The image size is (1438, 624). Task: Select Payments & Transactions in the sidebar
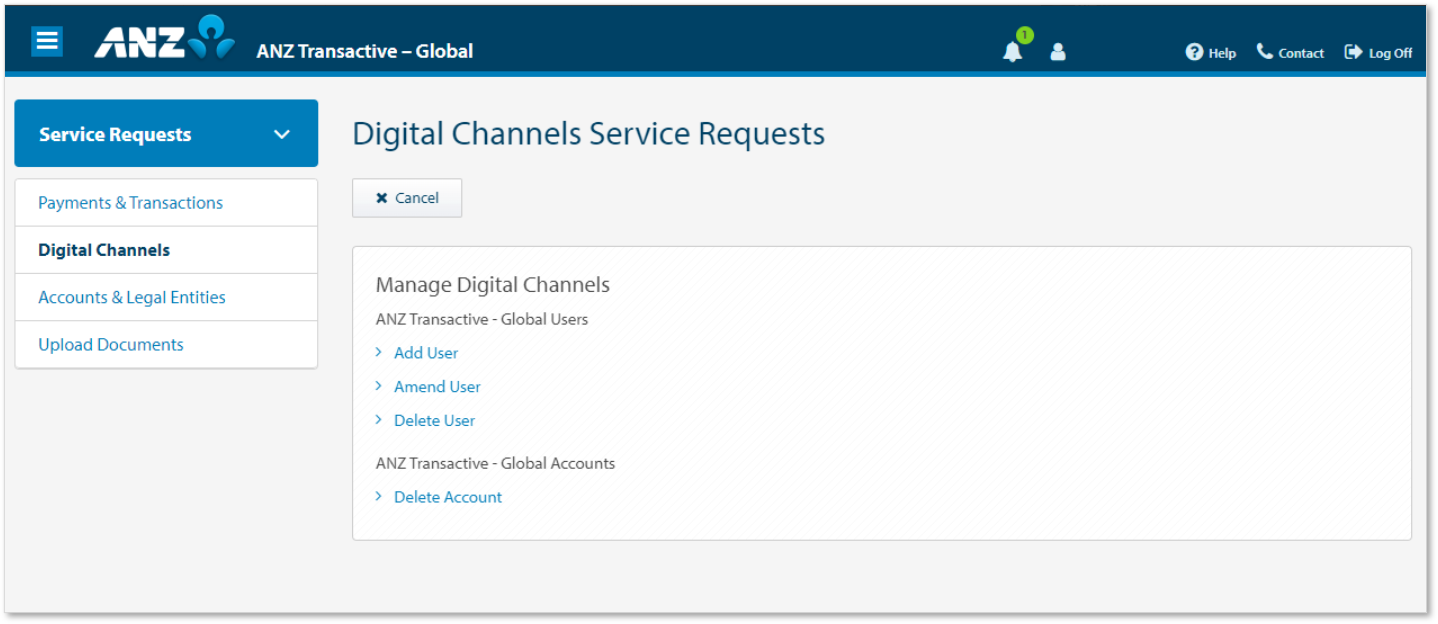(x=130, y=202)
